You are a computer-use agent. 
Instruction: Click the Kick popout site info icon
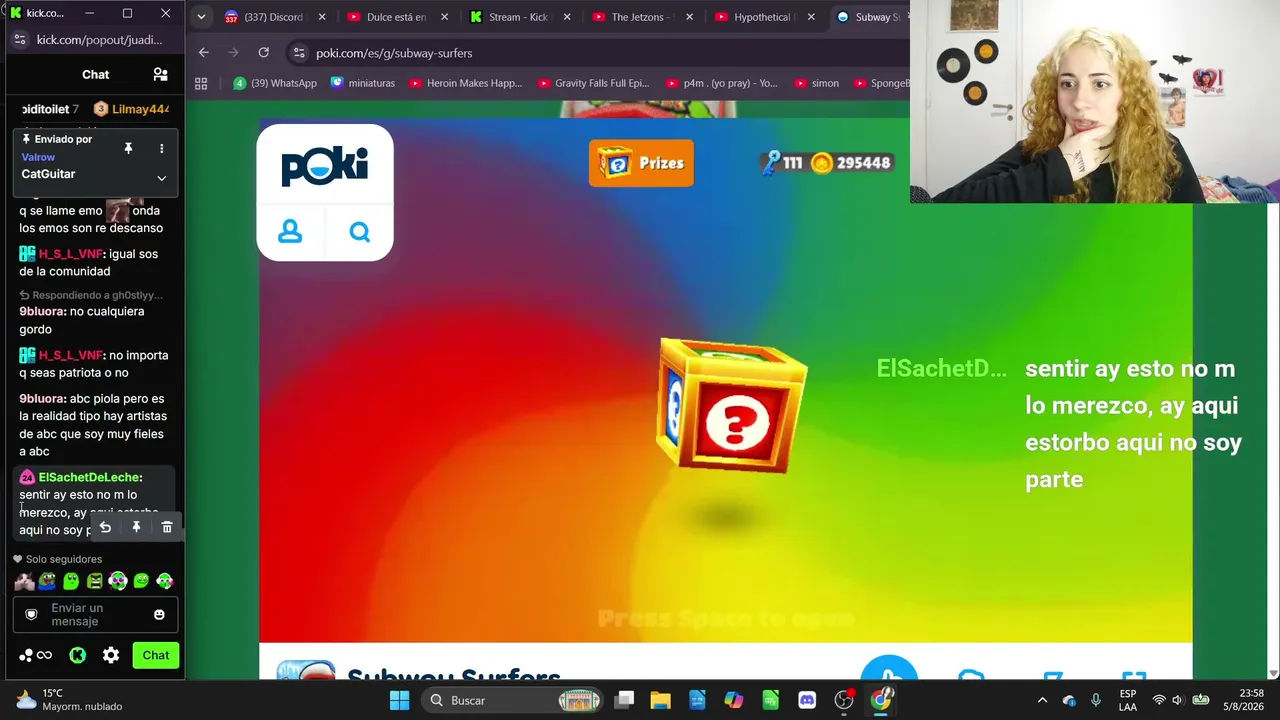click(x=20, y=40)
